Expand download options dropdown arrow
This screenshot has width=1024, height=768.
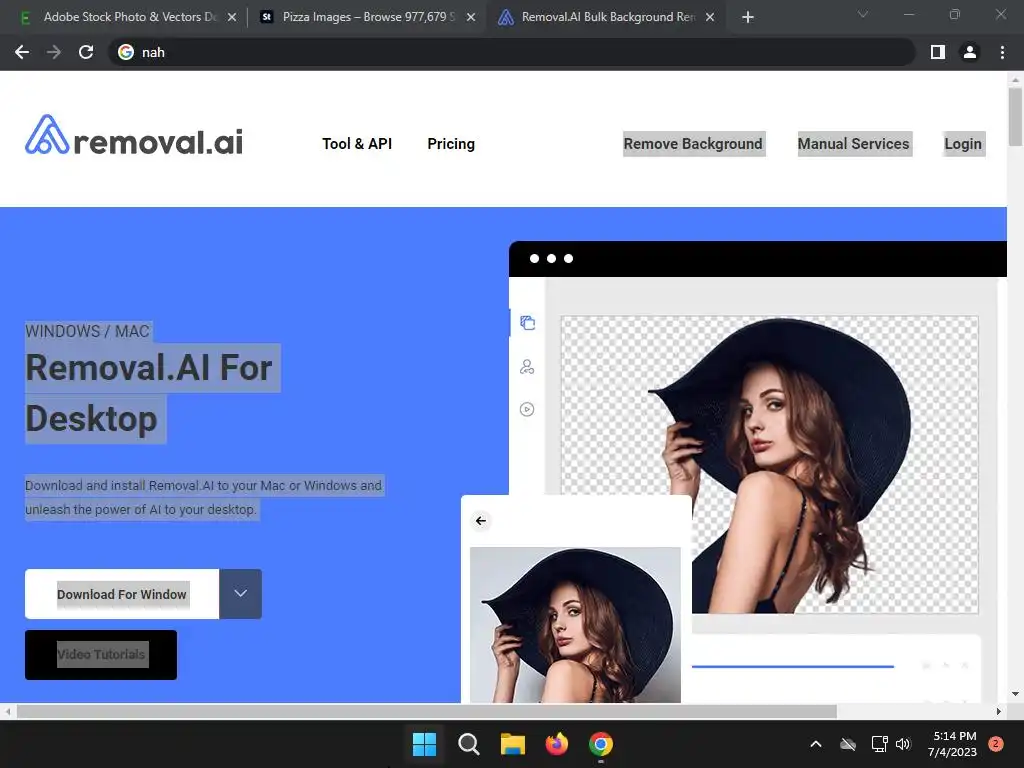[x=240, y=594]
